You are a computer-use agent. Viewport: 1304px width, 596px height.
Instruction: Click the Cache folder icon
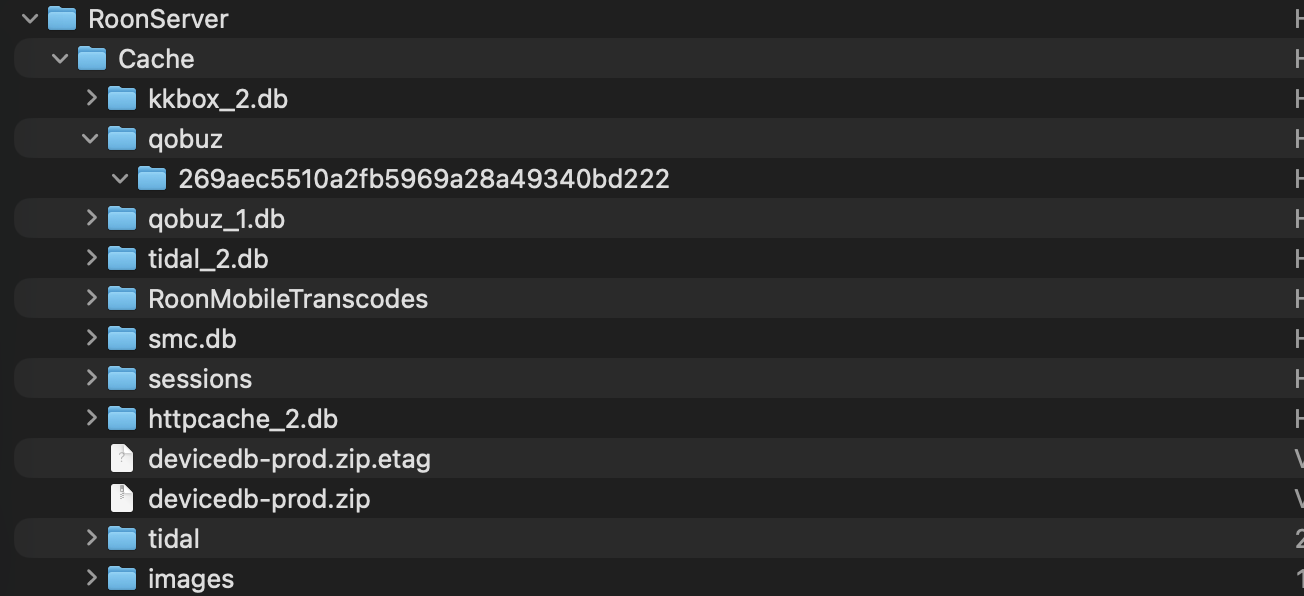[92, 58]
